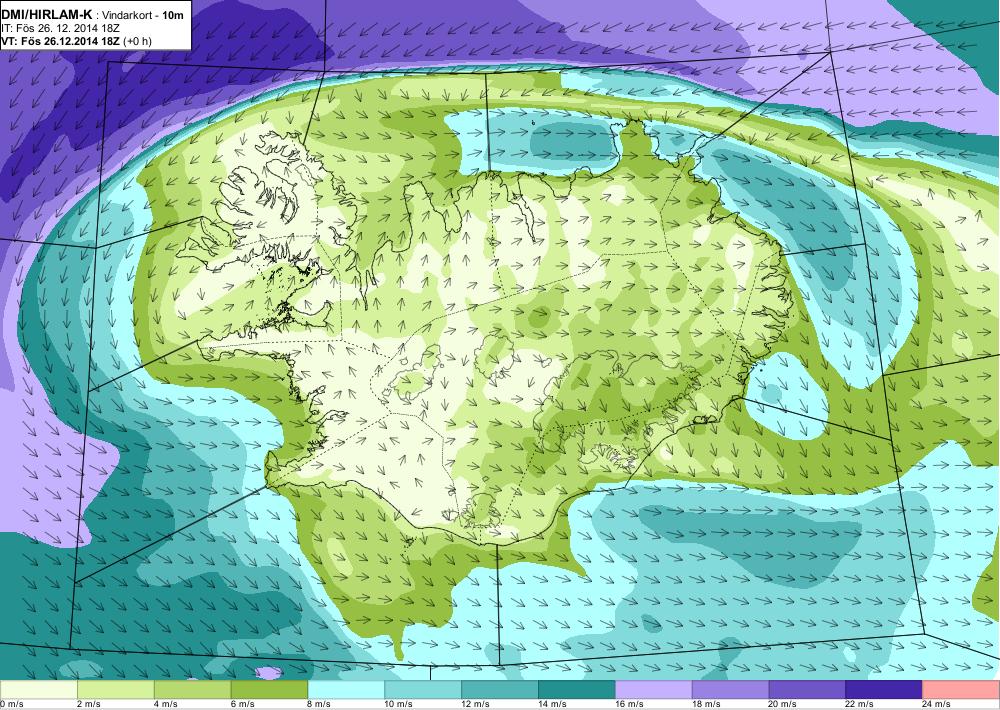This screenshot has width=1000, height=710.
Task: Pick the violet swatch starting at 20 m/s
Action: pyautogui.click(x=807, y=690)
